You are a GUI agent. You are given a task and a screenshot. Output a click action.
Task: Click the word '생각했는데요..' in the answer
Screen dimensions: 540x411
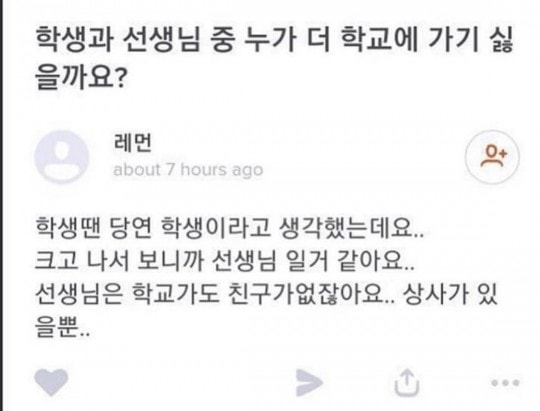[x=352, y=228]
